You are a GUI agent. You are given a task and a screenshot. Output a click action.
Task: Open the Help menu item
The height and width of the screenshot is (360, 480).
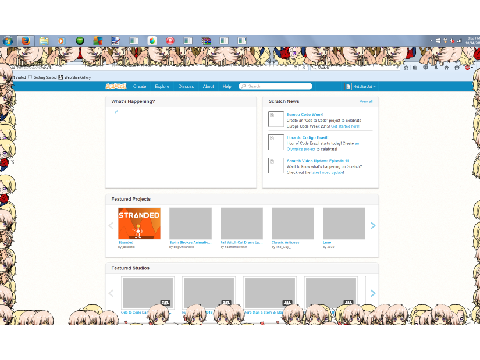[227, 86]
